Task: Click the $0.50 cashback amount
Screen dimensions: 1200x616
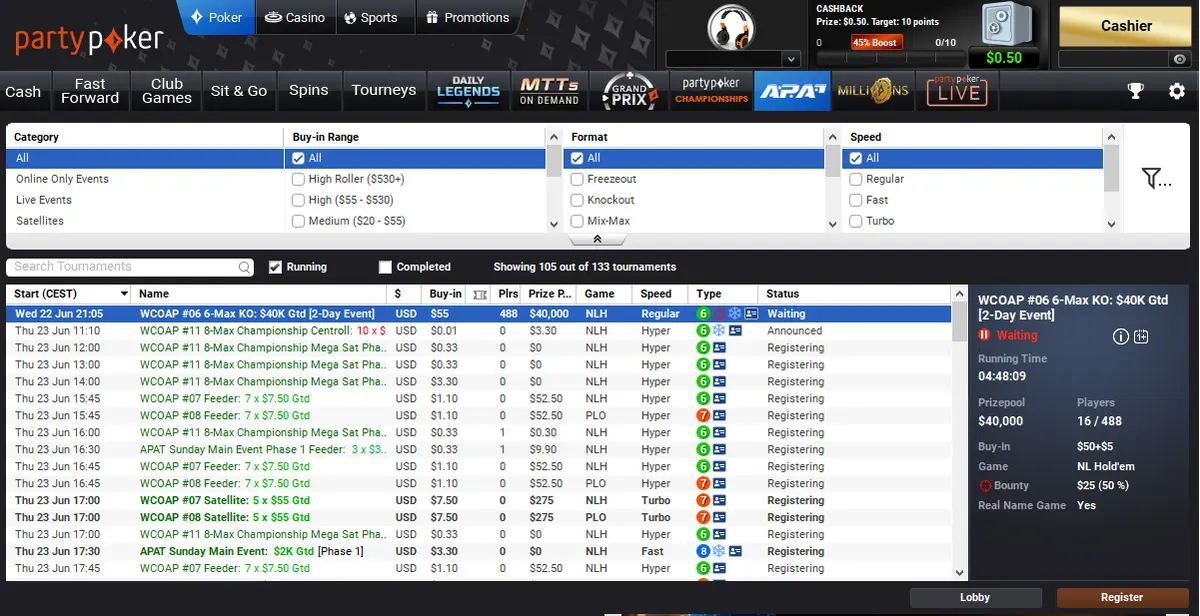Action: (x=1004, y=58)
